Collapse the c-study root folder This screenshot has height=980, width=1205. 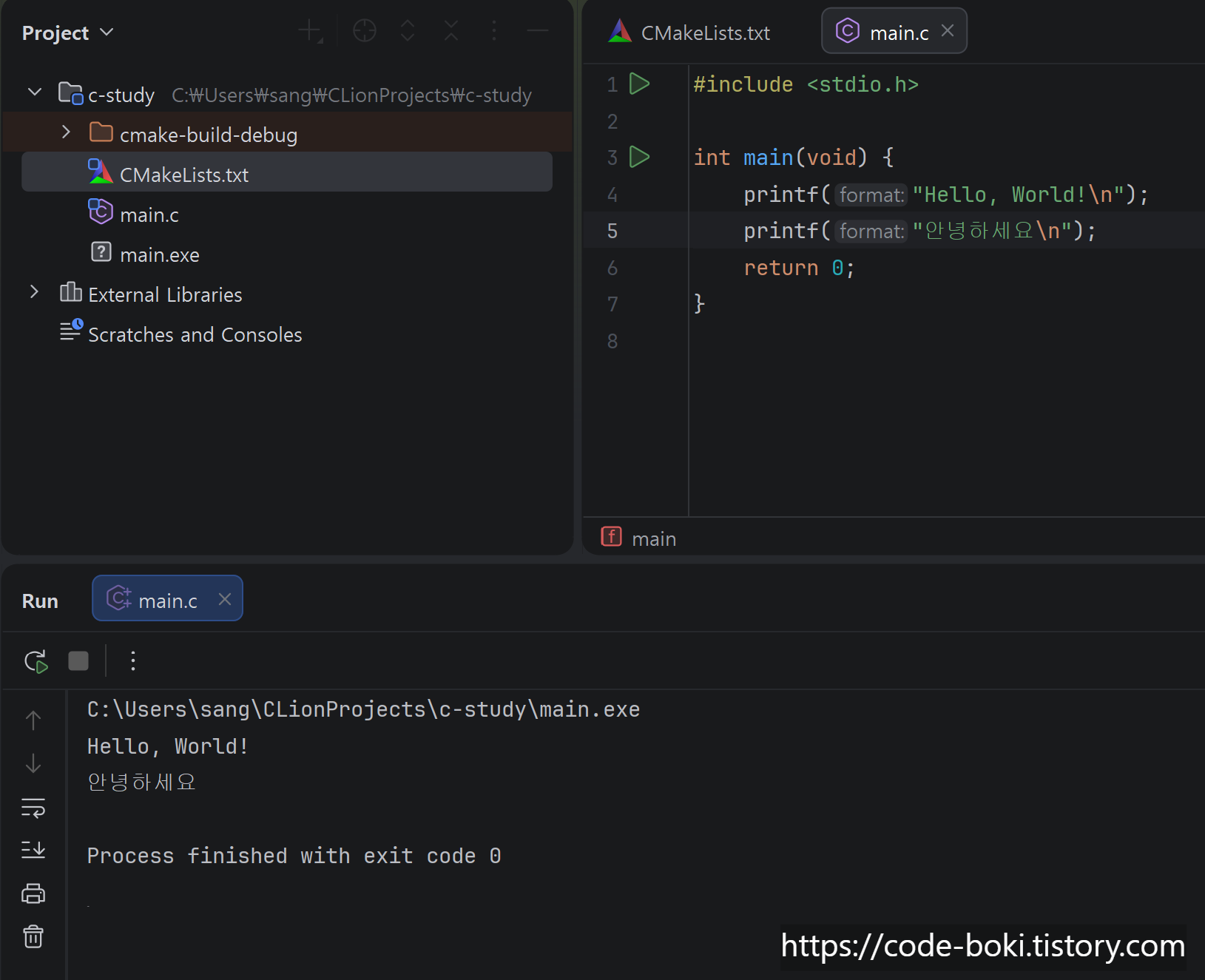click(x=34, y=92)
